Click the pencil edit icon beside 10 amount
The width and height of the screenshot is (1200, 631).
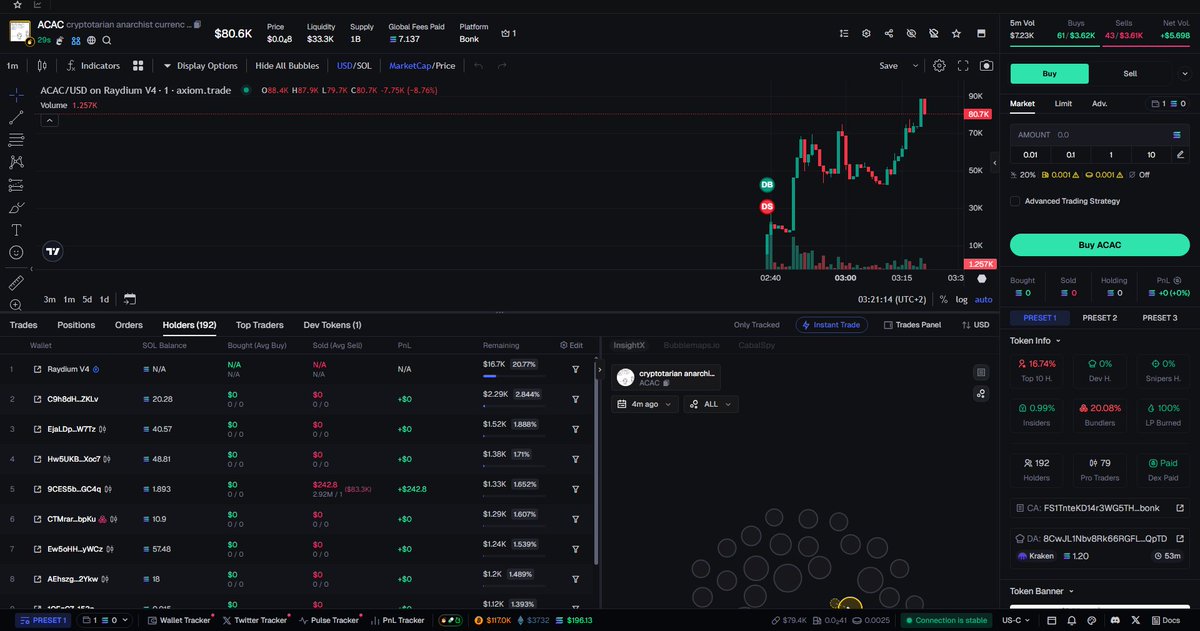pyautogui.click(x=1181, y=154)
